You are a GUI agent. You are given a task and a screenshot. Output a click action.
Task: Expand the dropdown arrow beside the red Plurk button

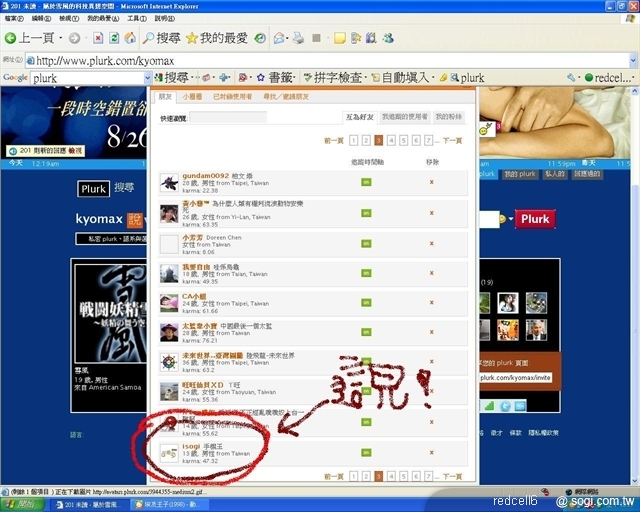(x=511, y=219)
